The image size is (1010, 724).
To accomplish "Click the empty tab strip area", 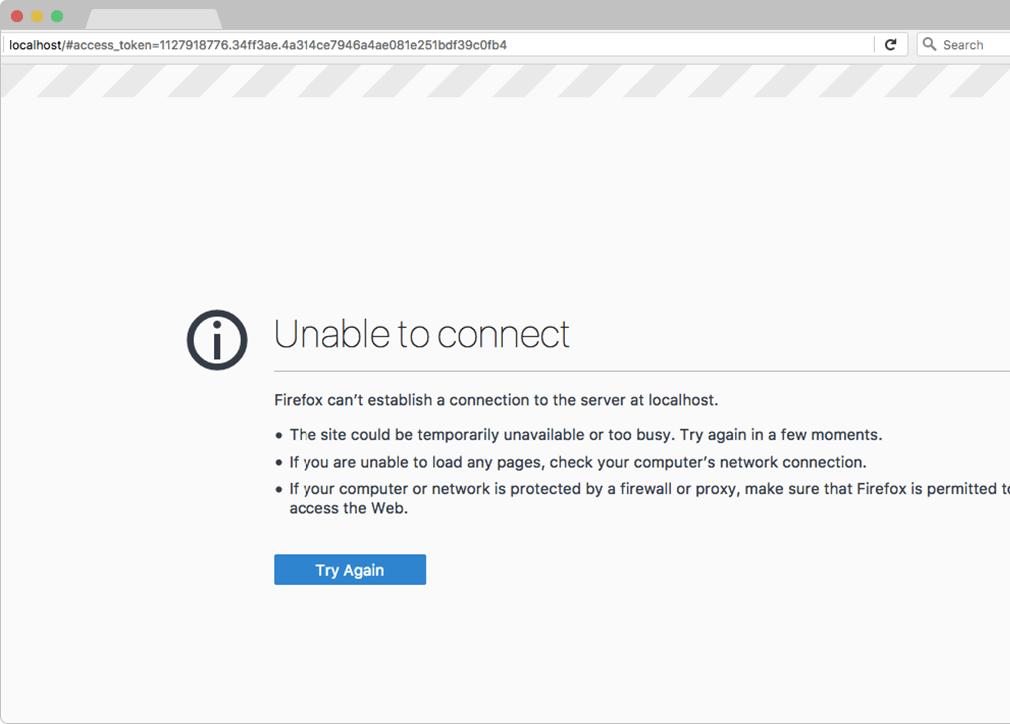I will pos(600,16).
